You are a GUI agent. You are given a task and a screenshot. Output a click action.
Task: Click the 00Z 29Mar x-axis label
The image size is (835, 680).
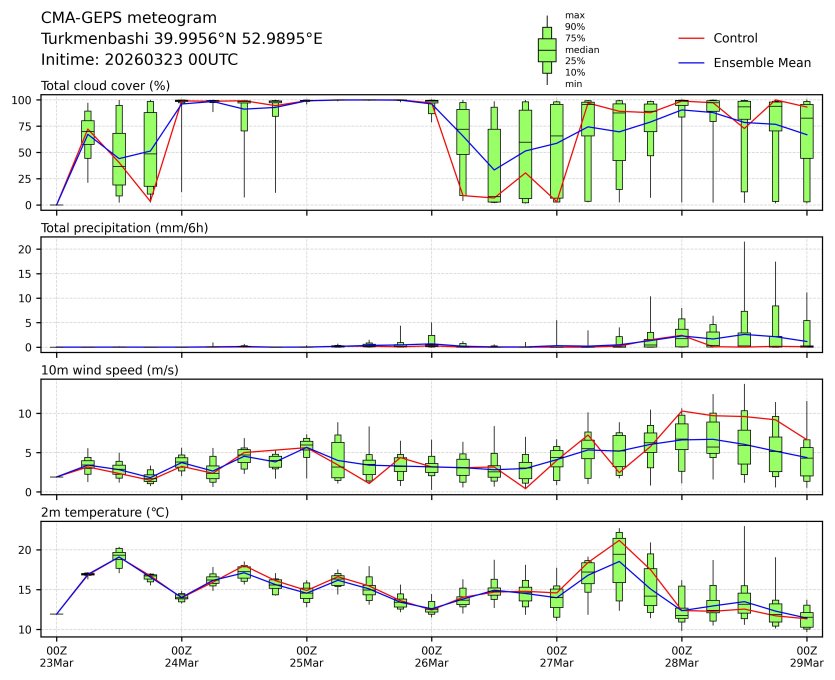click(x=806, y=657)
